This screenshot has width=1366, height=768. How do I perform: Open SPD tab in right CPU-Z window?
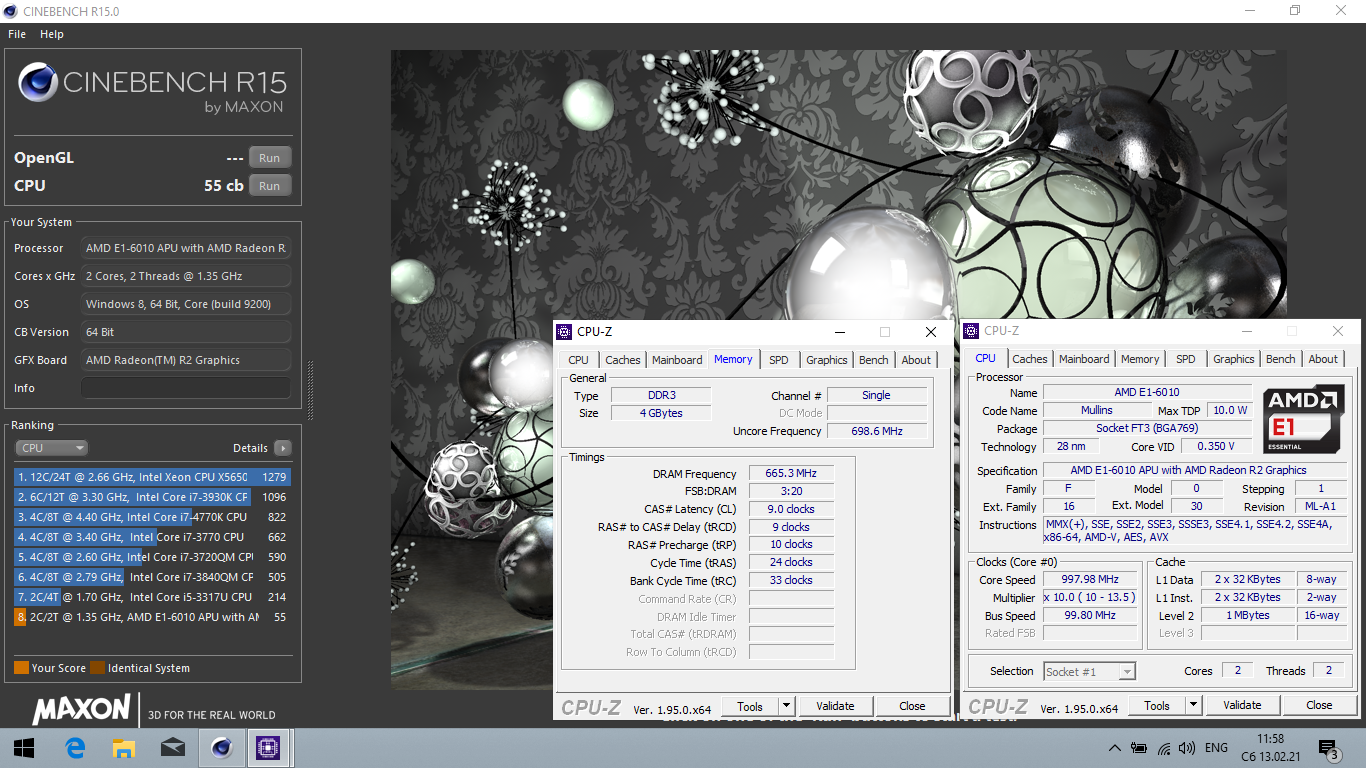(1186, 359)
